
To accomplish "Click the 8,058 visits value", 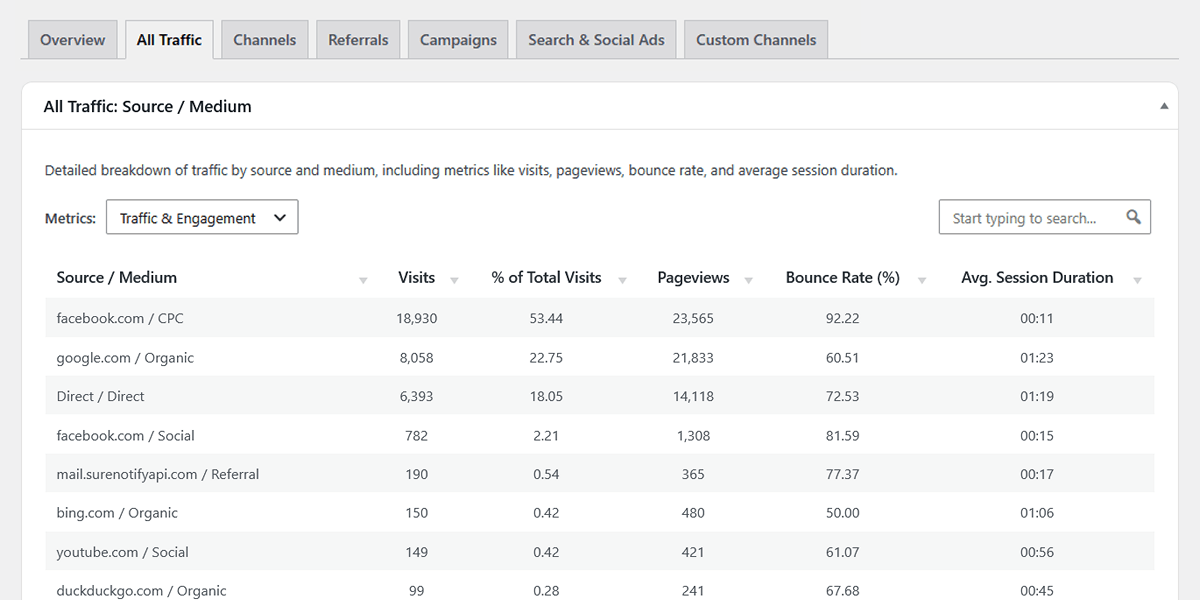I will tap(416, 357).
